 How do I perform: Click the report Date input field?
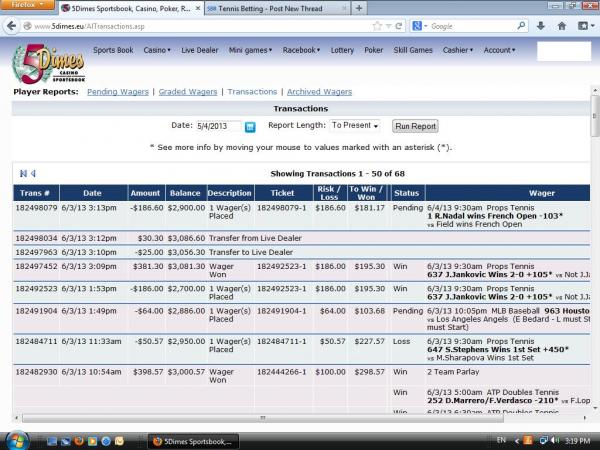click(x=218, y=127)
